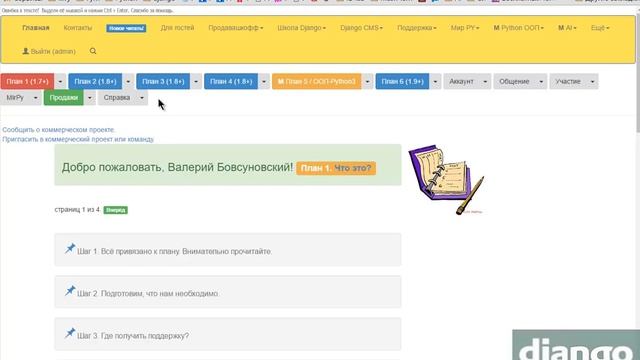Open the Контакты navbar item
Screen dimensions: 640x360
(78, 28)
